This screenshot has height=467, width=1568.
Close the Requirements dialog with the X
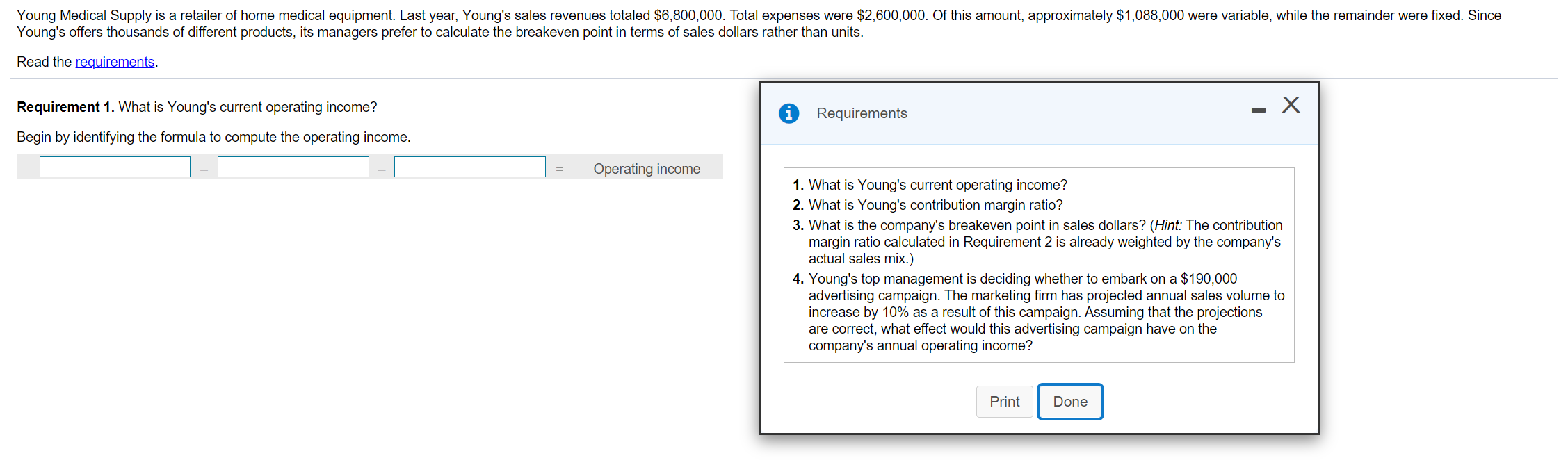click(1291, 105)
